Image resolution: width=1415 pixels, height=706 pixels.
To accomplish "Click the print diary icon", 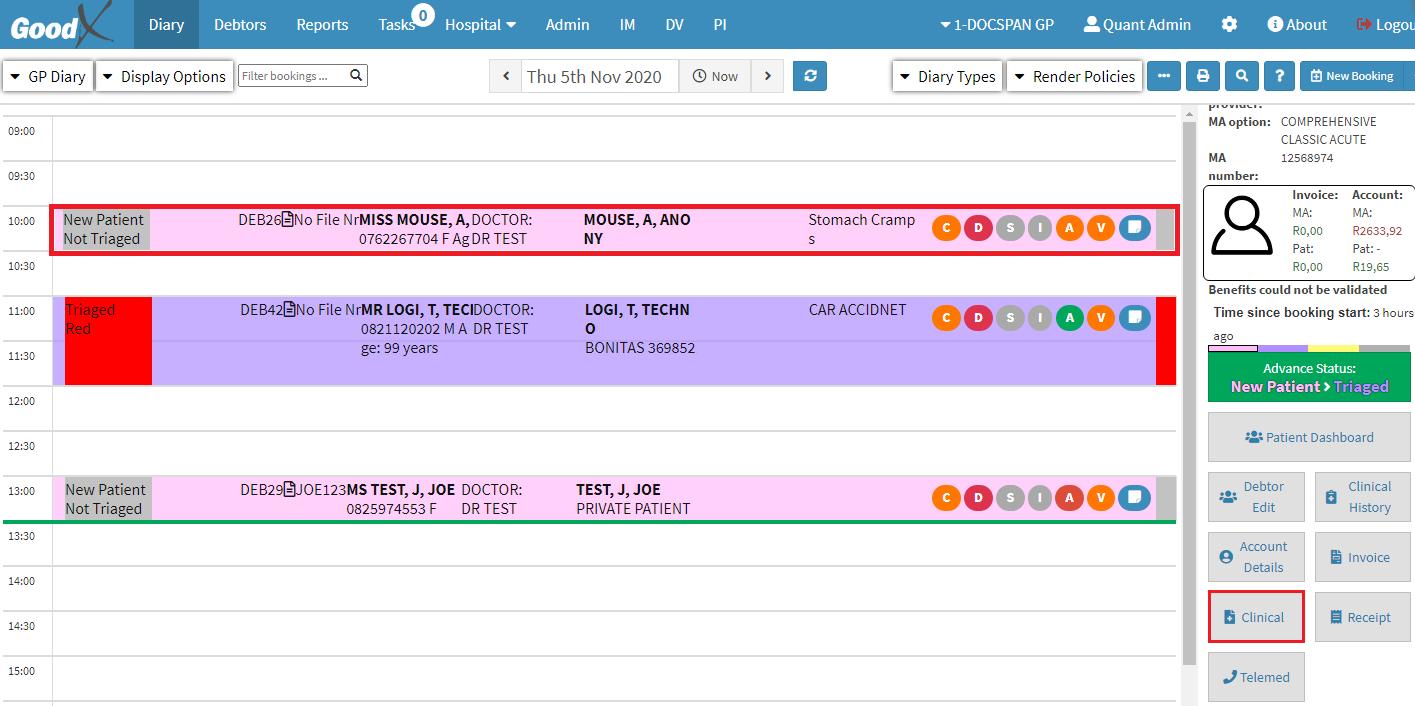I will coord(1203,76).
